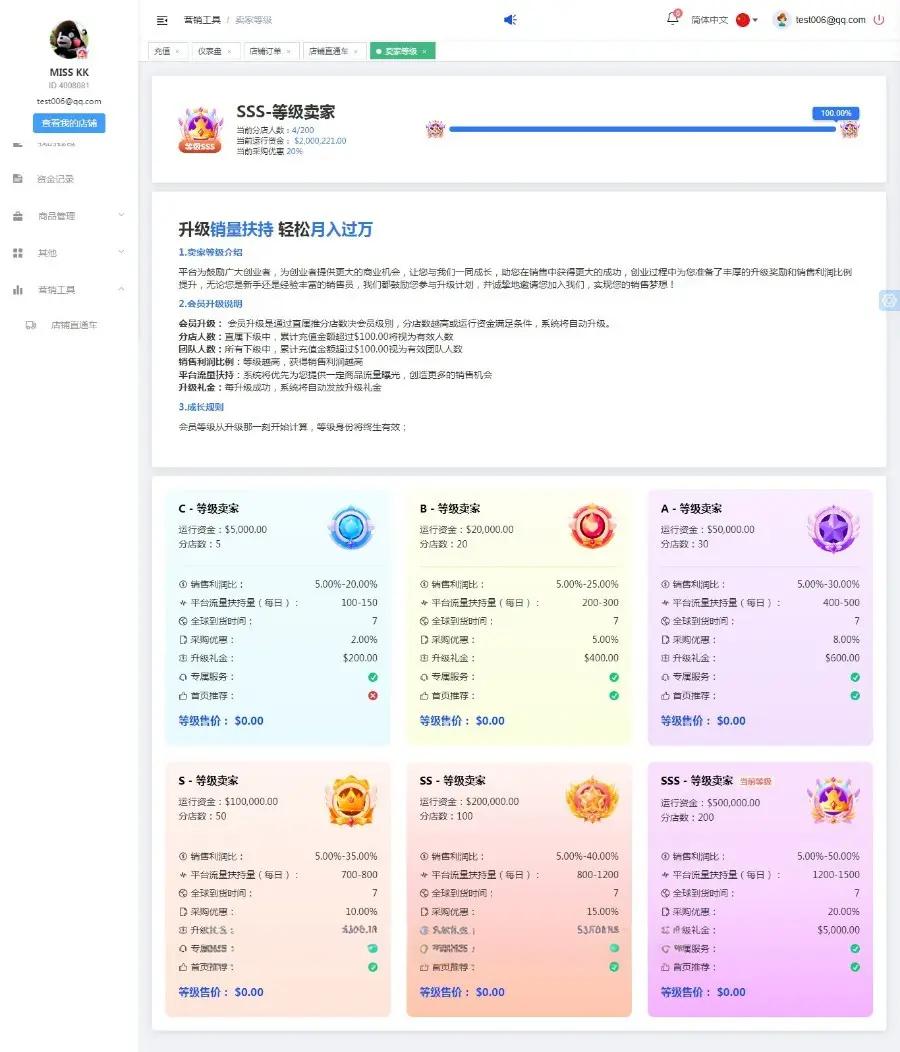
Task: Click the test006@qq.com account name in the top bar
Action: [x=830, y=19]
